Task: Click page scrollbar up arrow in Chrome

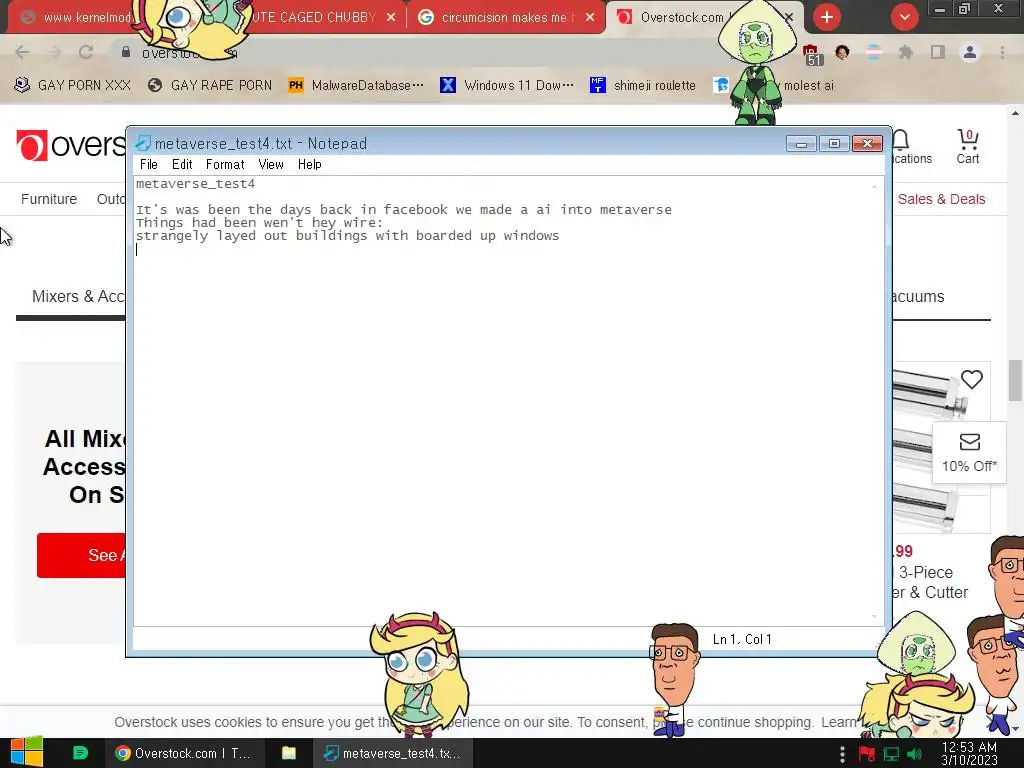Action: click(1016, 112)
